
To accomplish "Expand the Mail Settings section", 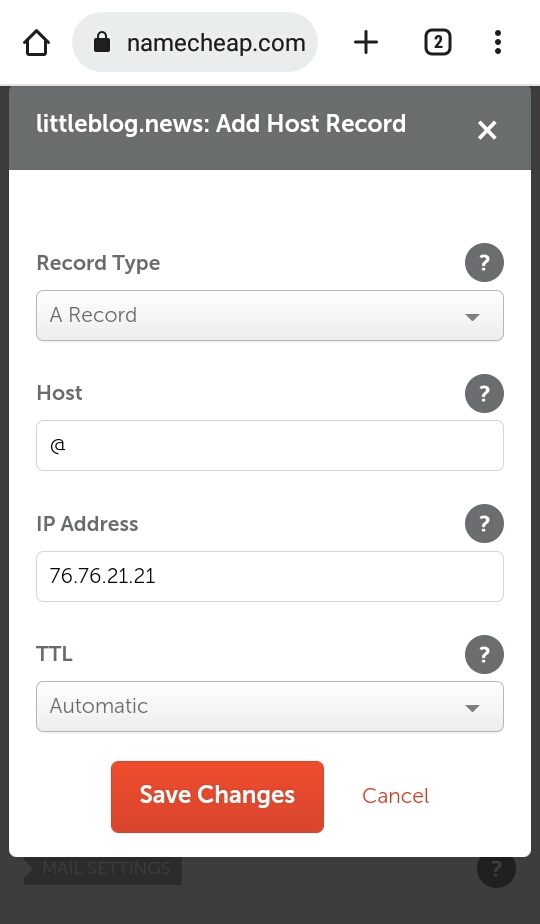I will tap(103, 868).
